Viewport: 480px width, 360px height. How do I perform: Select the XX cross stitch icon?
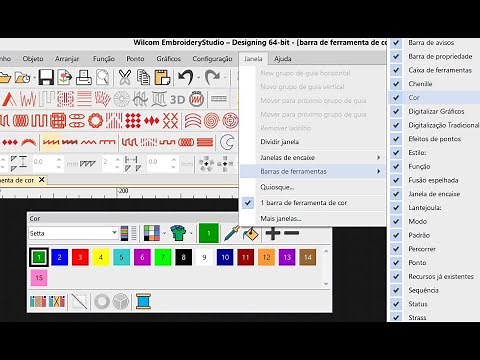coord(170,121)
